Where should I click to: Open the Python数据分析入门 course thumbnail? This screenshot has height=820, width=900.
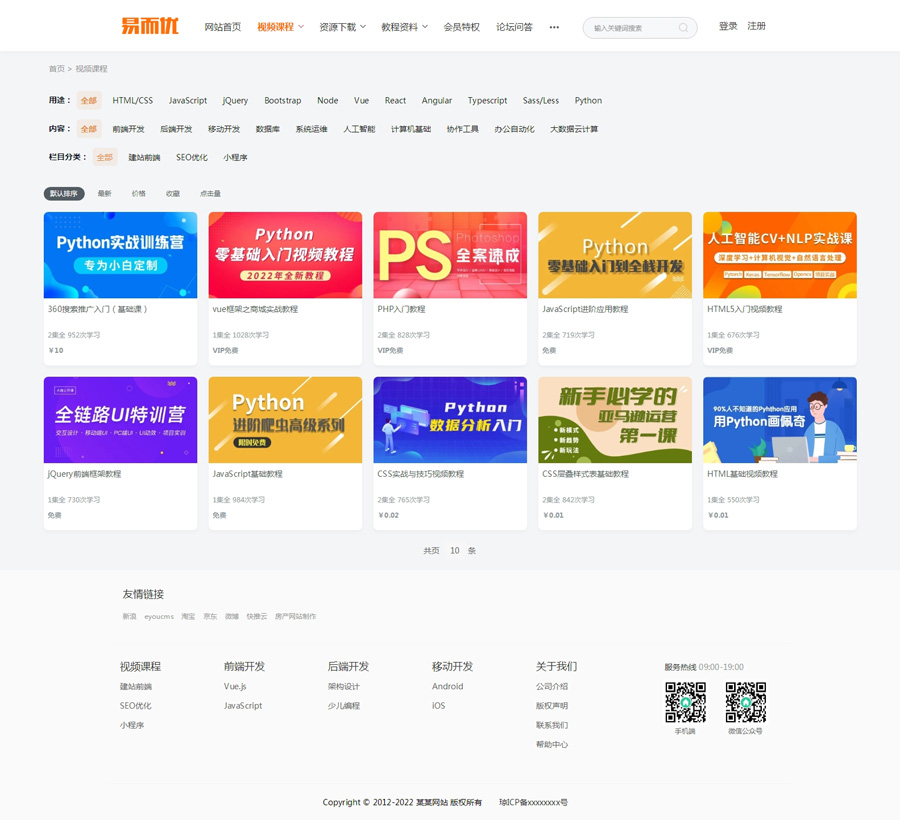[x=450, y=419]
